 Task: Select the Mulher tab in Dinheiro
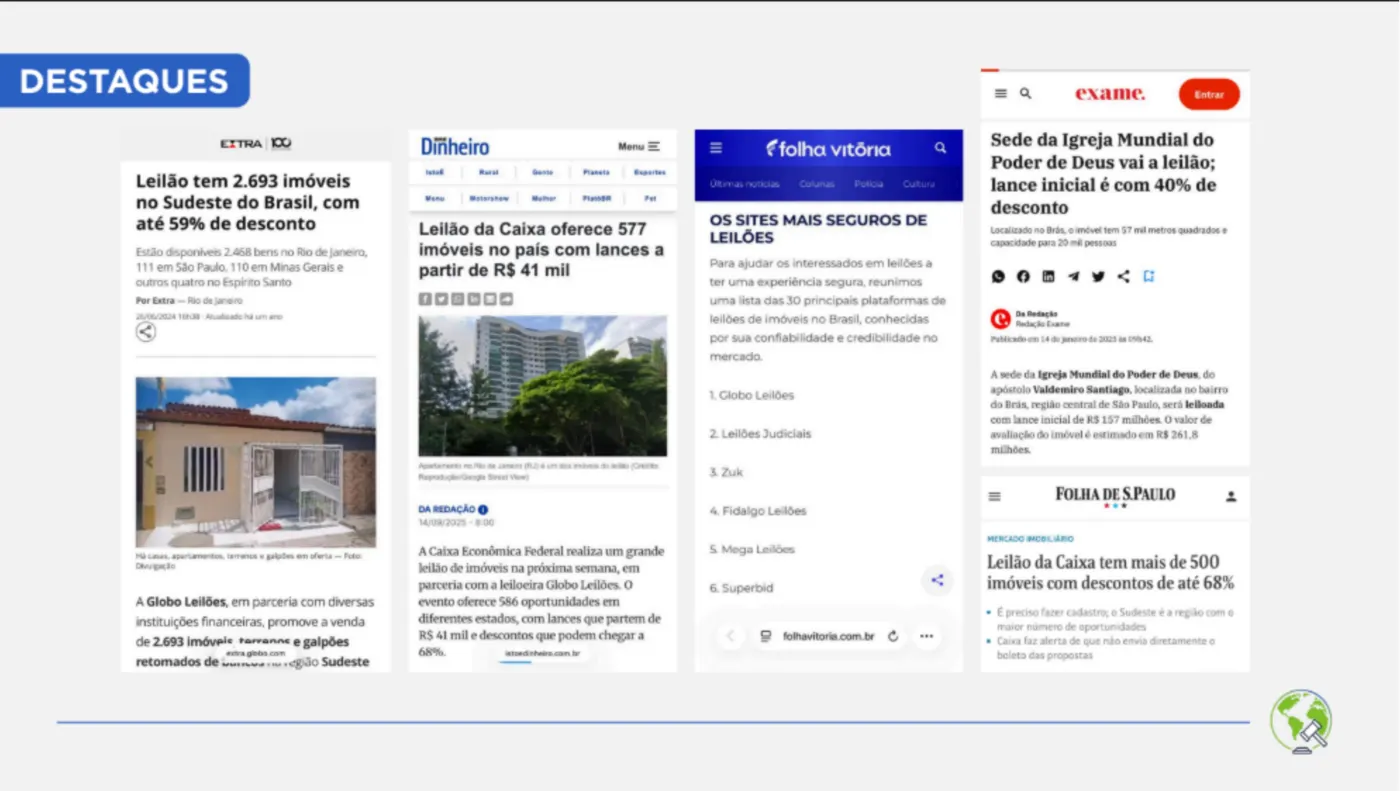(542, 198)
